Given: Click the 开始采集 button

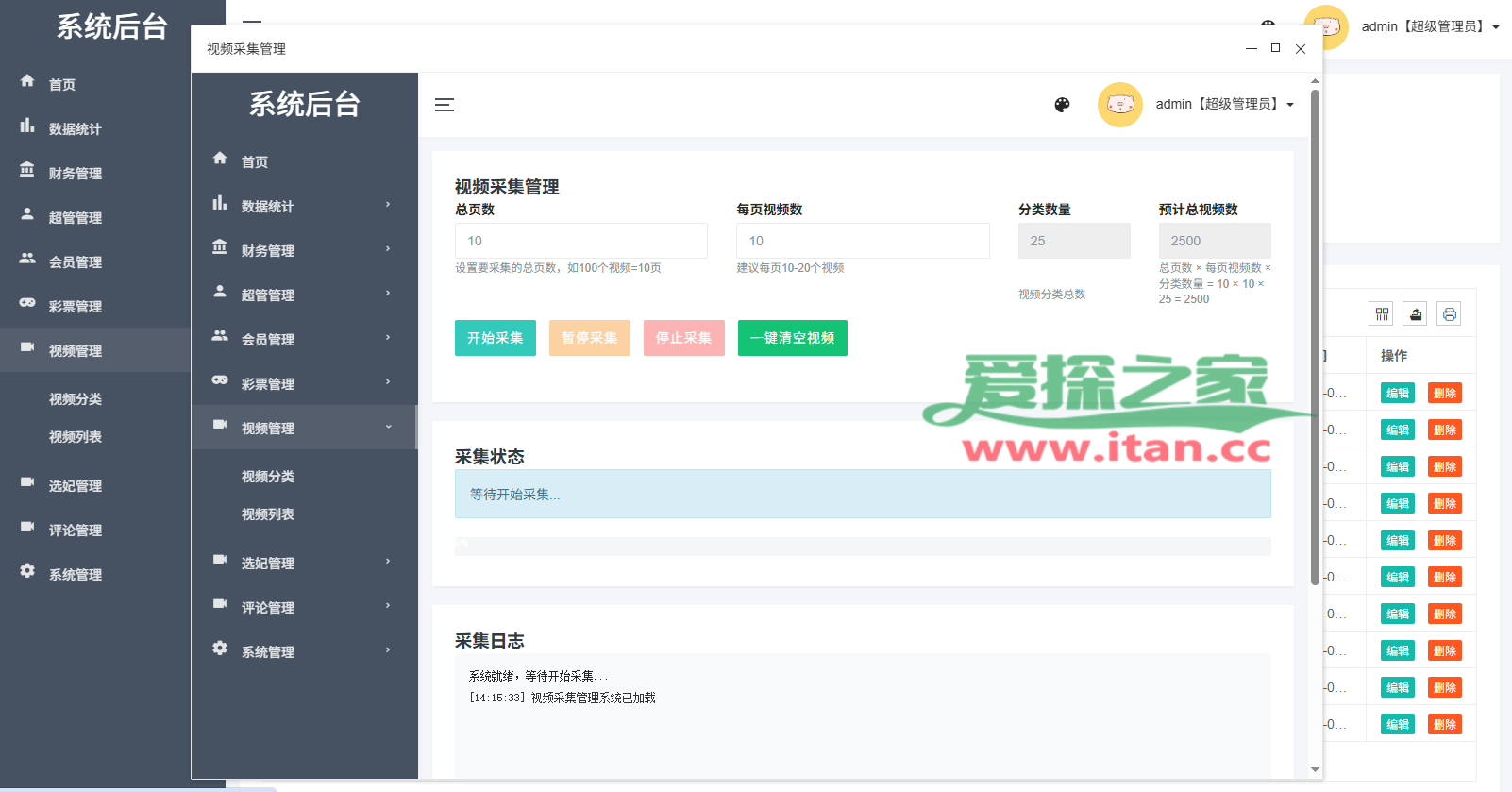Looking at the screenshot, I should (495, 338).
